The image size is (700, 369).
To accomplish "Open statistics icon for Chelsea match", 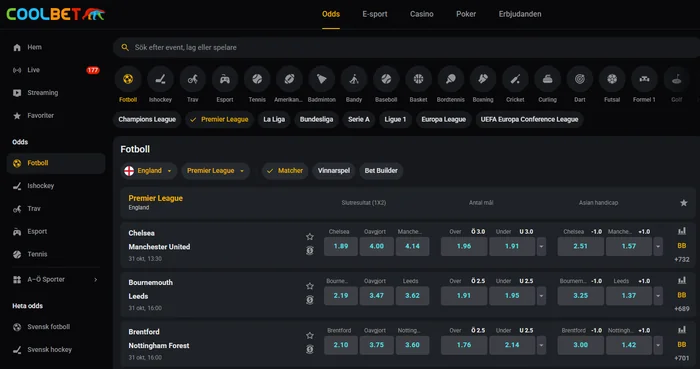I will [x=682, y=231].
